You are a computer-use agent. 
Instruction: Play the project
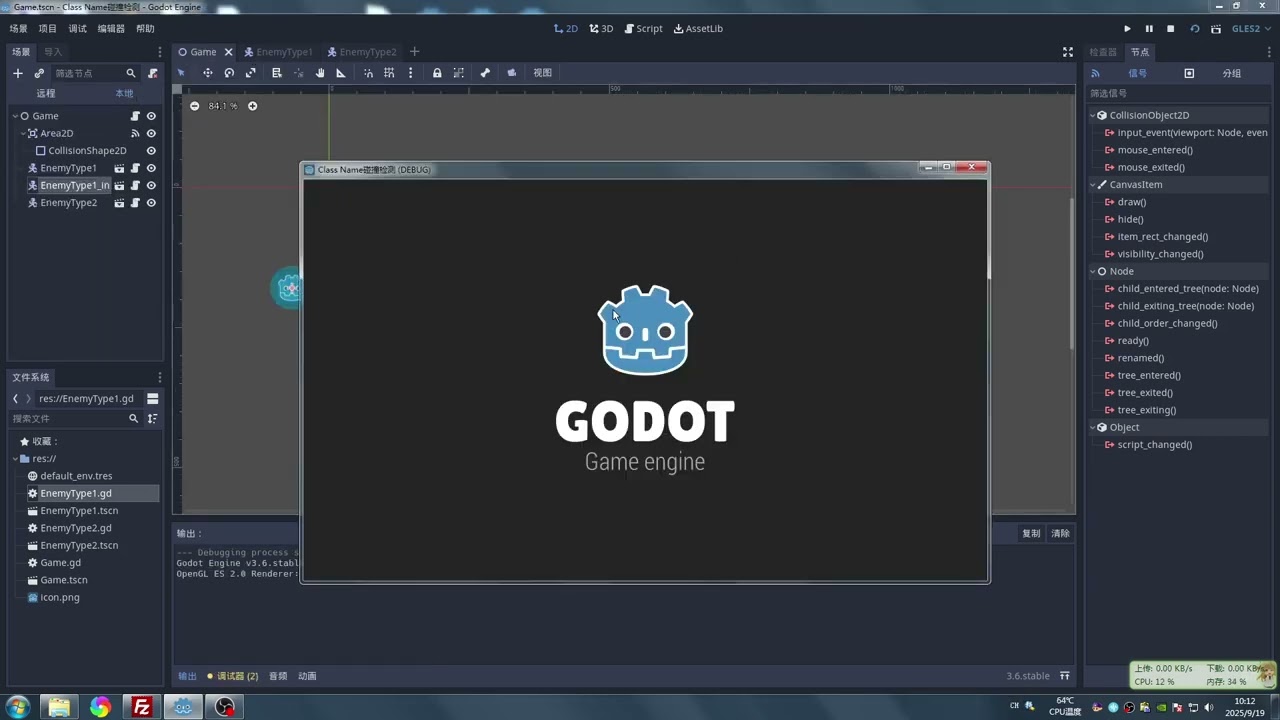1127,29
